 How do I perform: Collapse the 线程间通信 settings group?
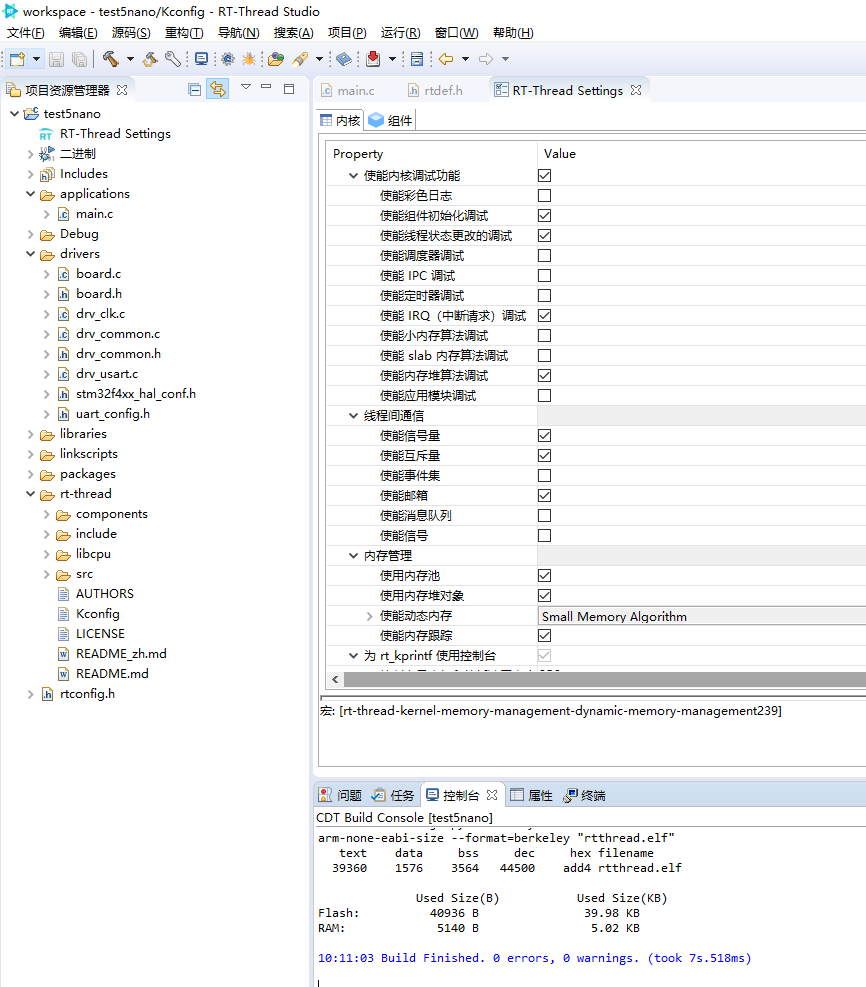coord(355,415)
